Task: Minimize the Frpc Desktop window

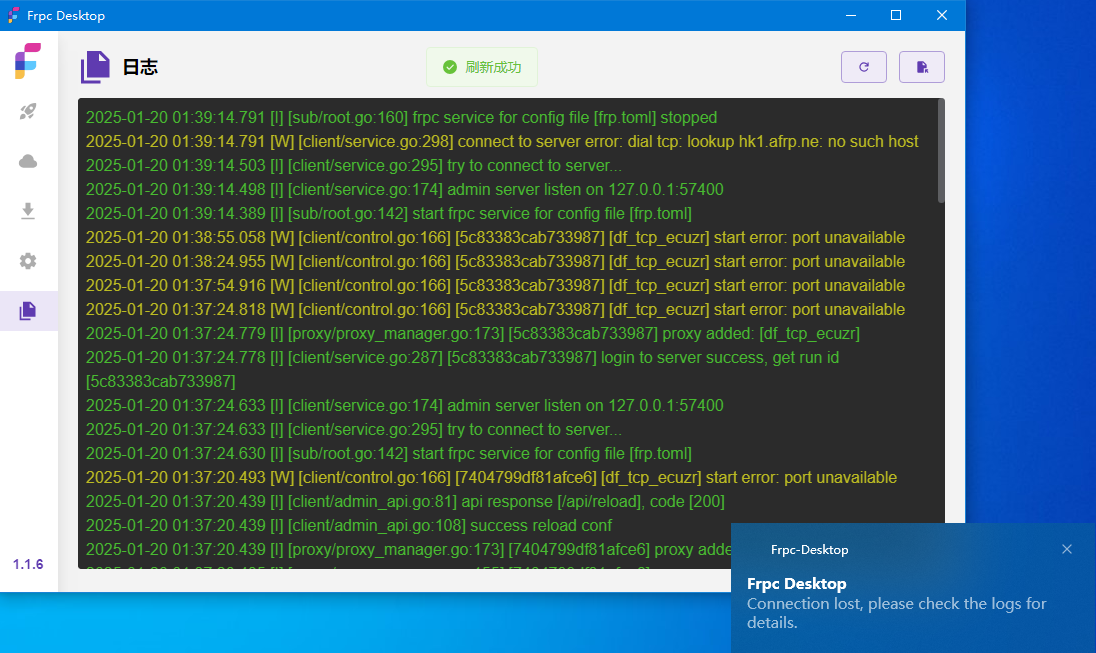Action: 851,15
